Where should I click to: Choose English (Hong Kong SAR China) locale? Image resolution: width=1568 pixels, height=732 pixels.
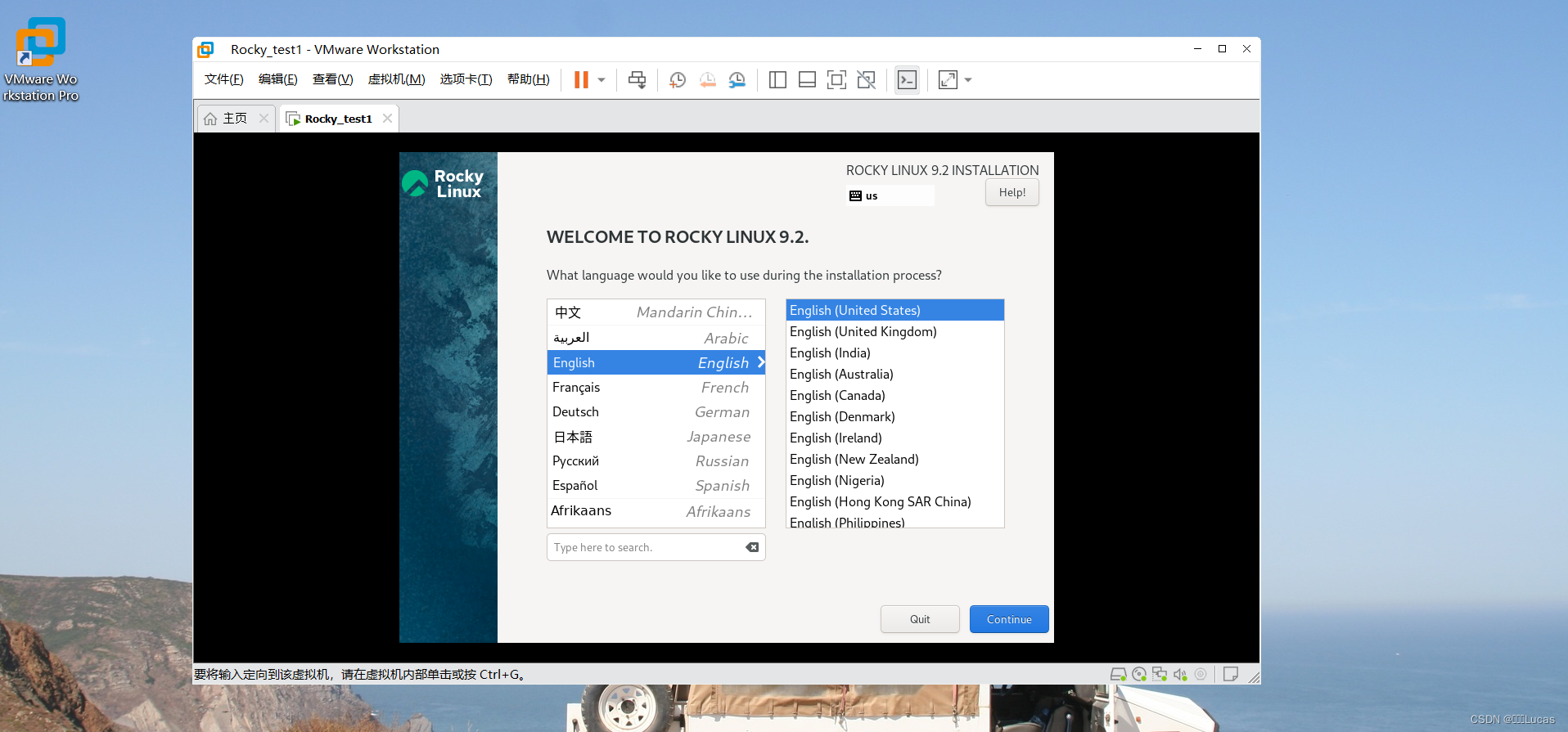[894, 501]
